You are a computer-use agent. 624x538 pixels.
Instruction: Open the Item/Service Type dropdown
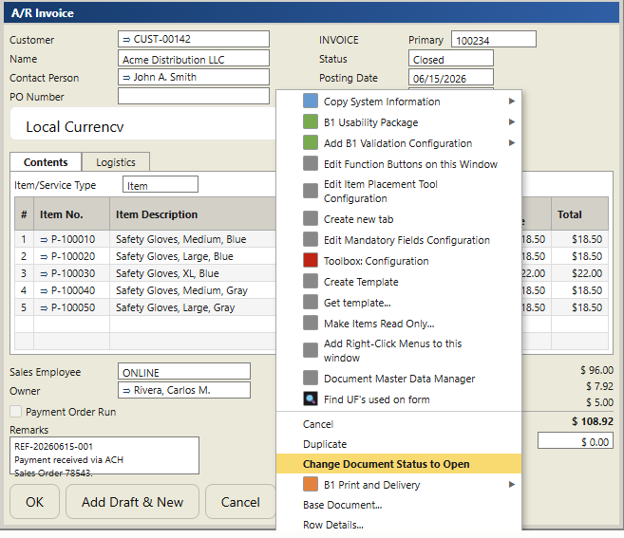tap(160, 185)
